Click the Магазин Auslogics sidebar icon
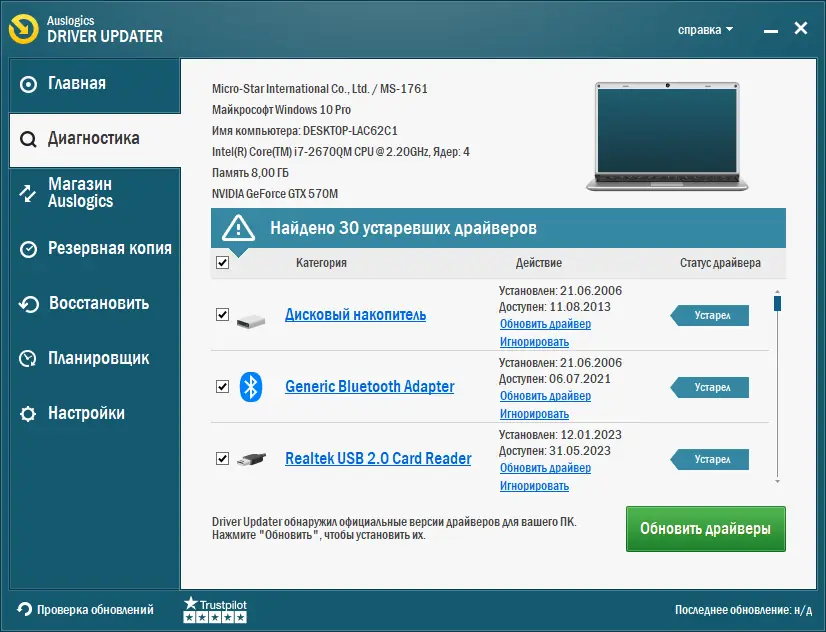 [x=27, y=192]
